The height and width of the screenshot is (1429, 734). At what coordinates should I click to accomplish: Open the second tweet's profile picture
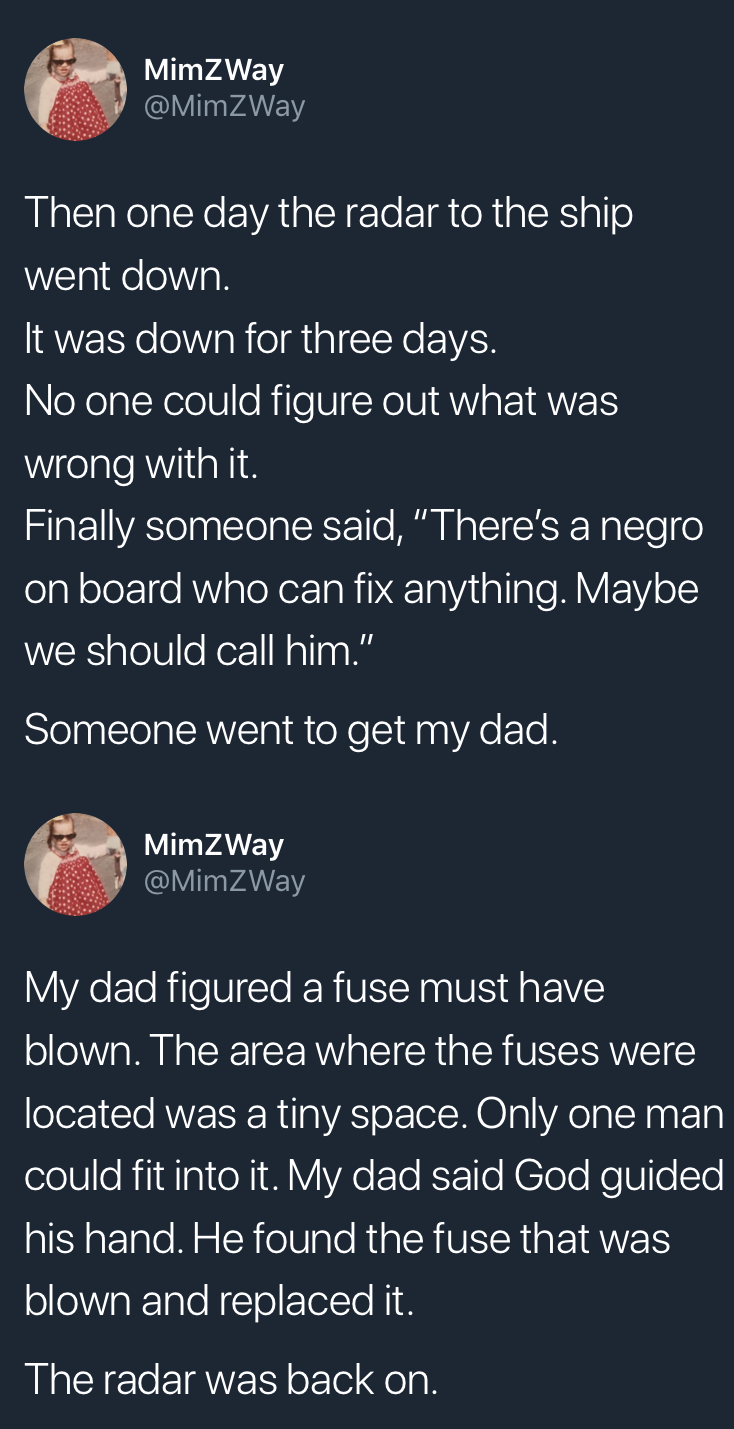click(75, 864)
